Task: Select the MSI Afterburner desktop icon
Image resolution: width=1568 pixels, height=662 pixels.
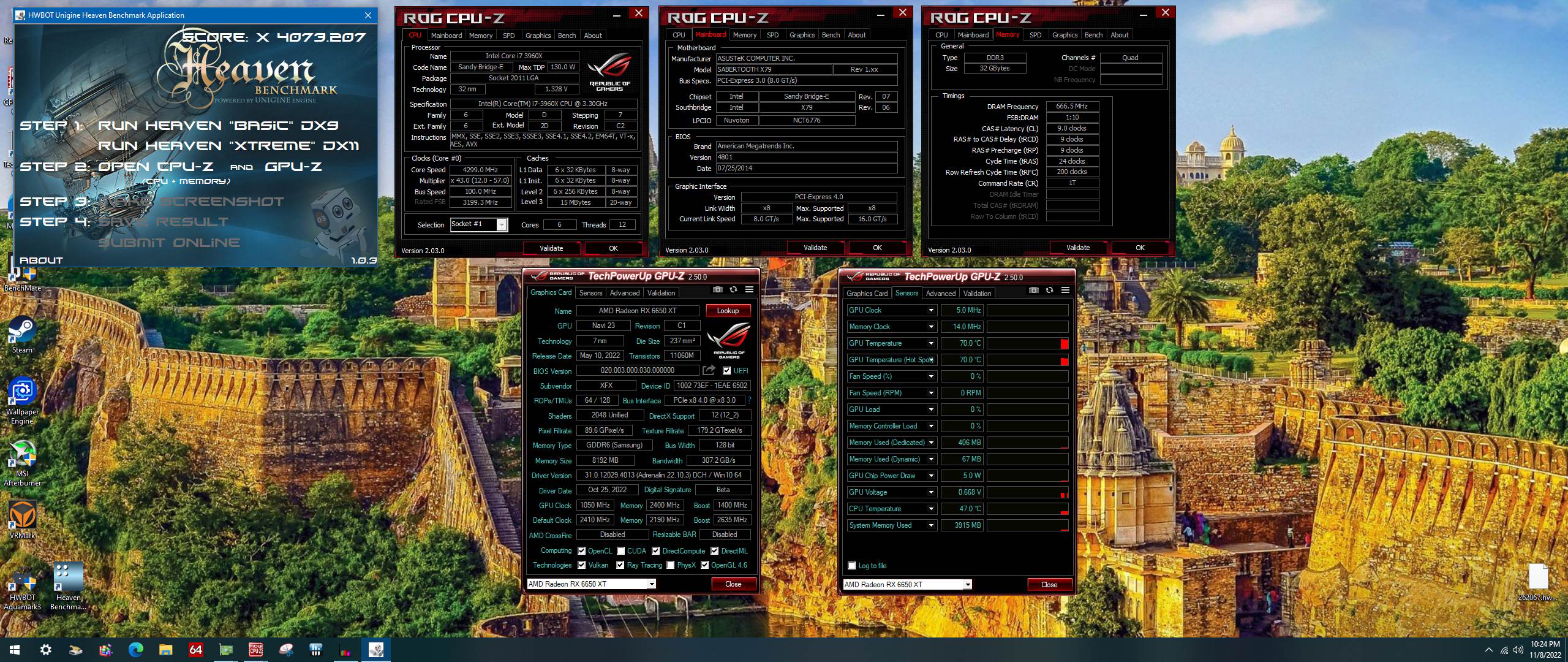Action: click(x=23, y=463)
